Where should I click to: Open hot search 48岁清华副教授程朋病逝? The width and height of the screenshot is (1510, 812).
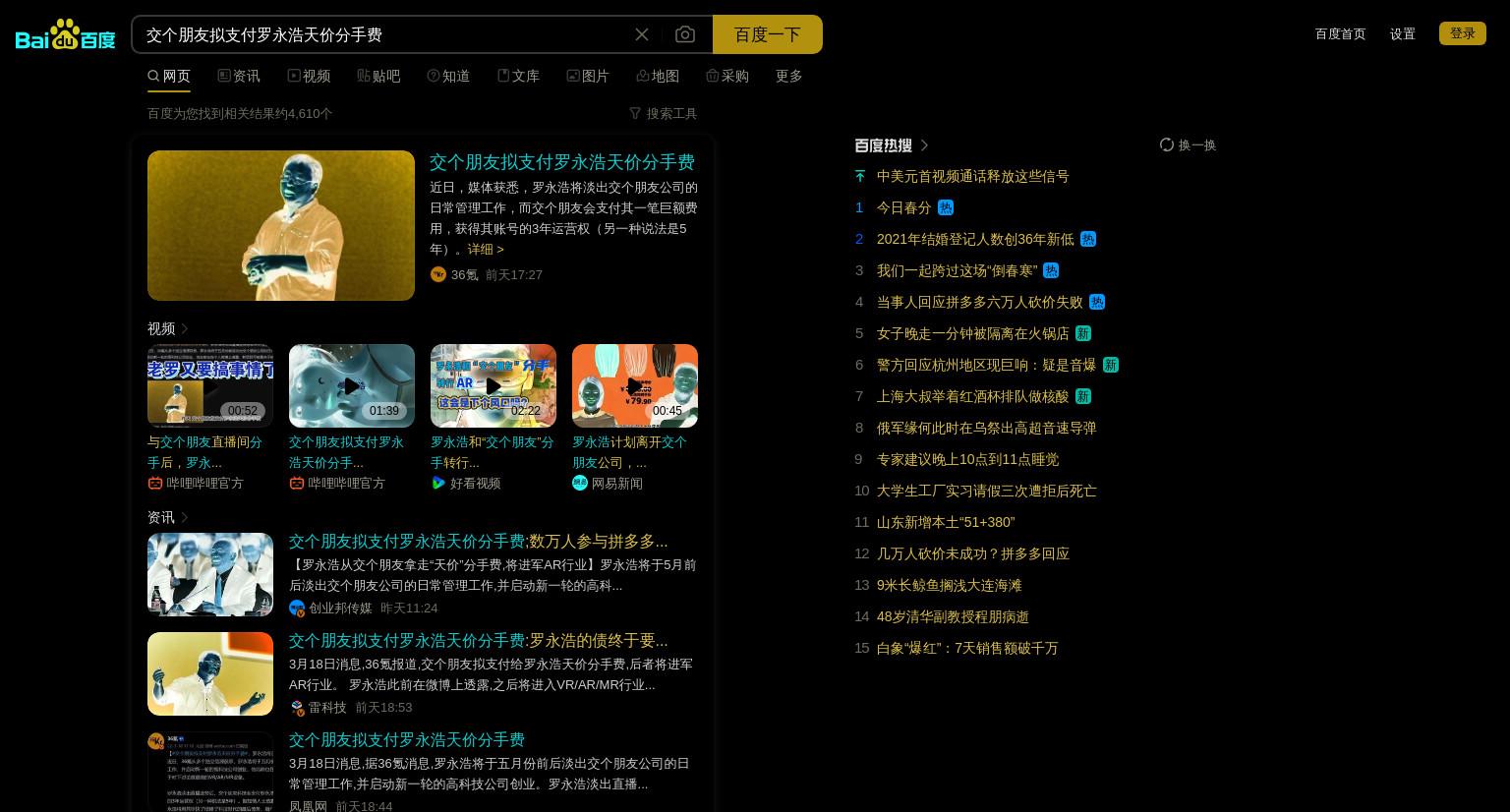pos(953,616)
